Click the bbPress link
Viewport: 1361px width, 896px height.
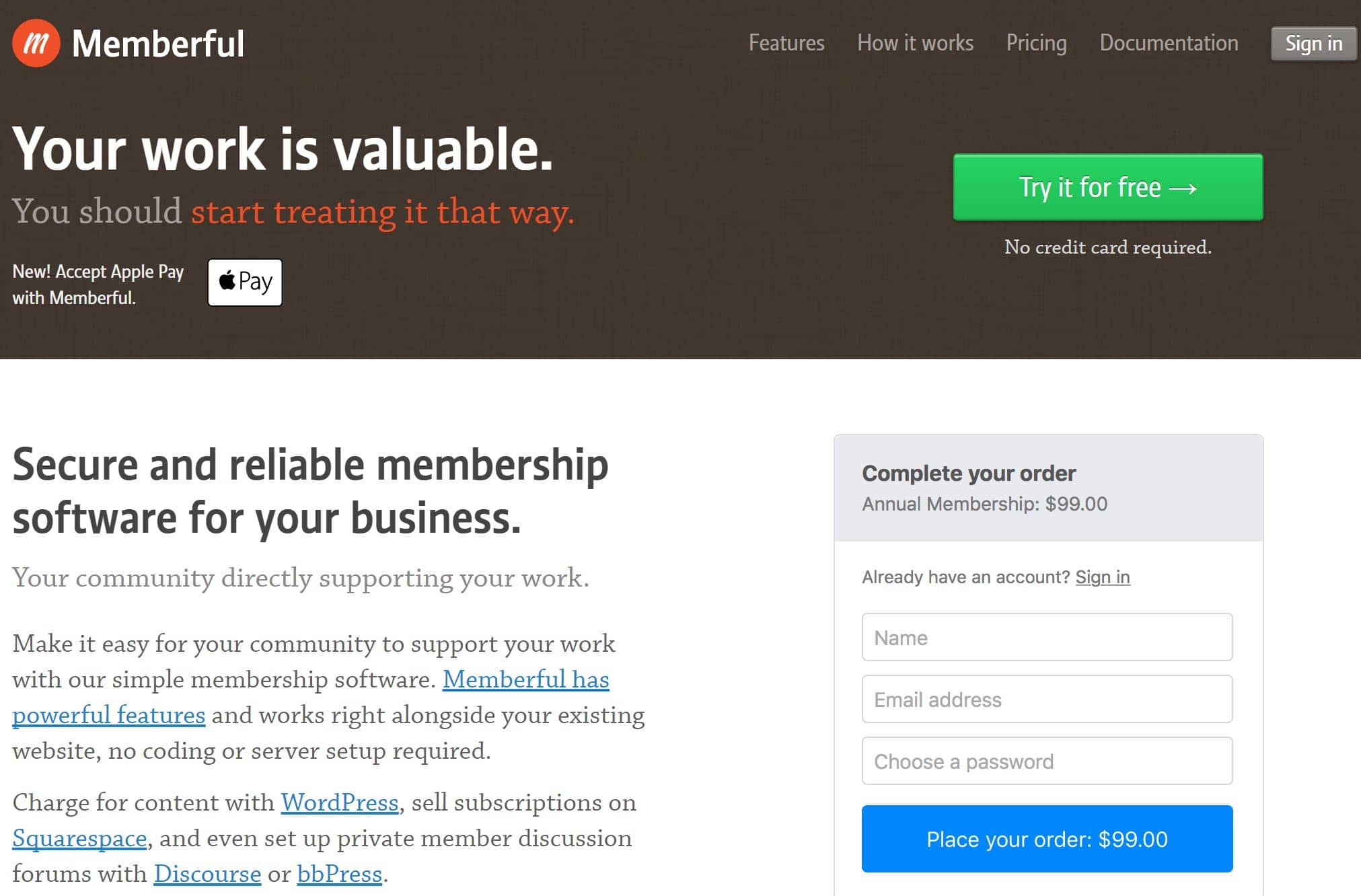pyautogui.click(x=340, y=874)
